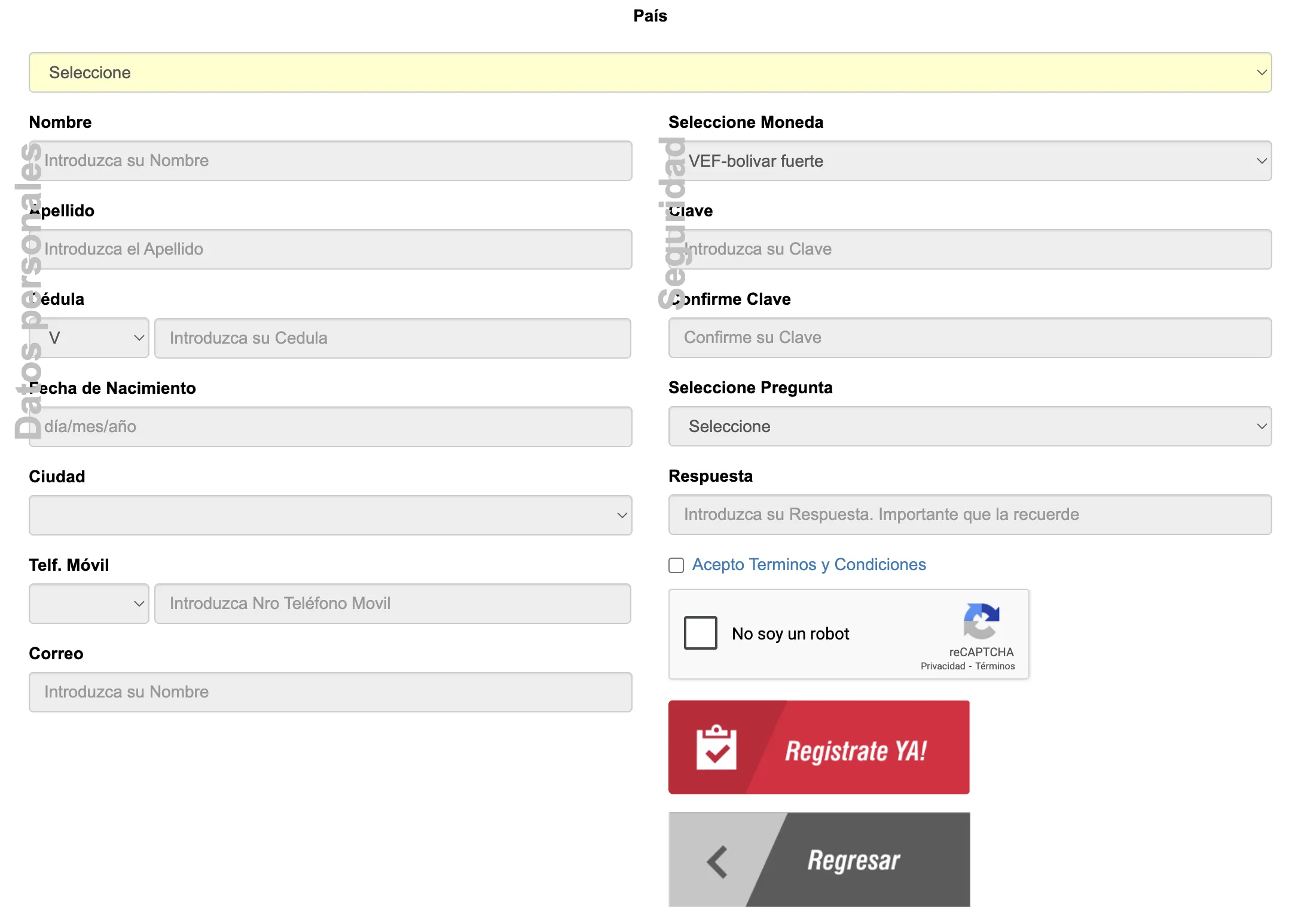Click the back arrow icon on Regresar
The image size is (1295, 924).
coord(717,862)
